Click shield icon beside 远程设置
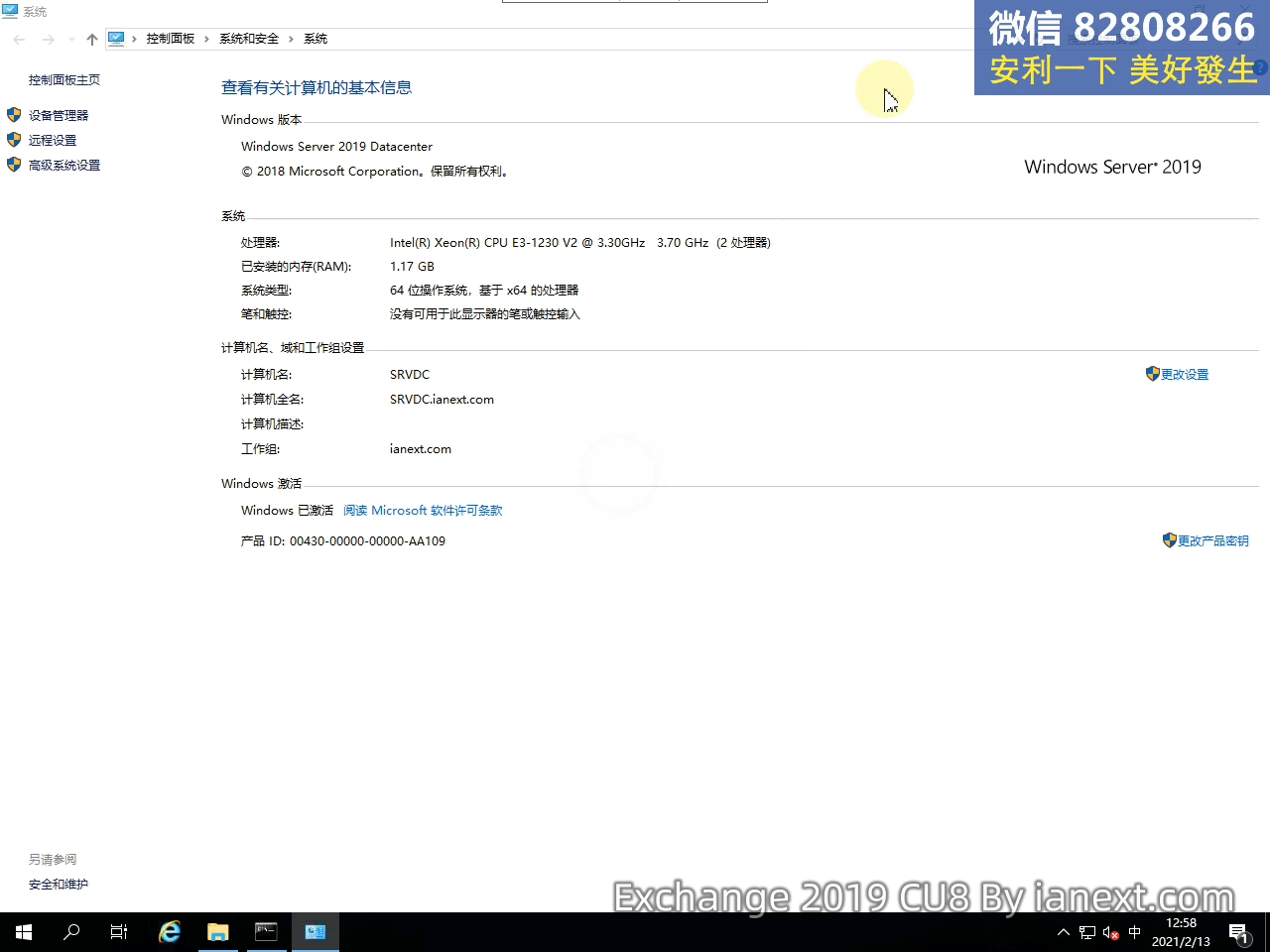1270x952 pixels. [14, 140]
